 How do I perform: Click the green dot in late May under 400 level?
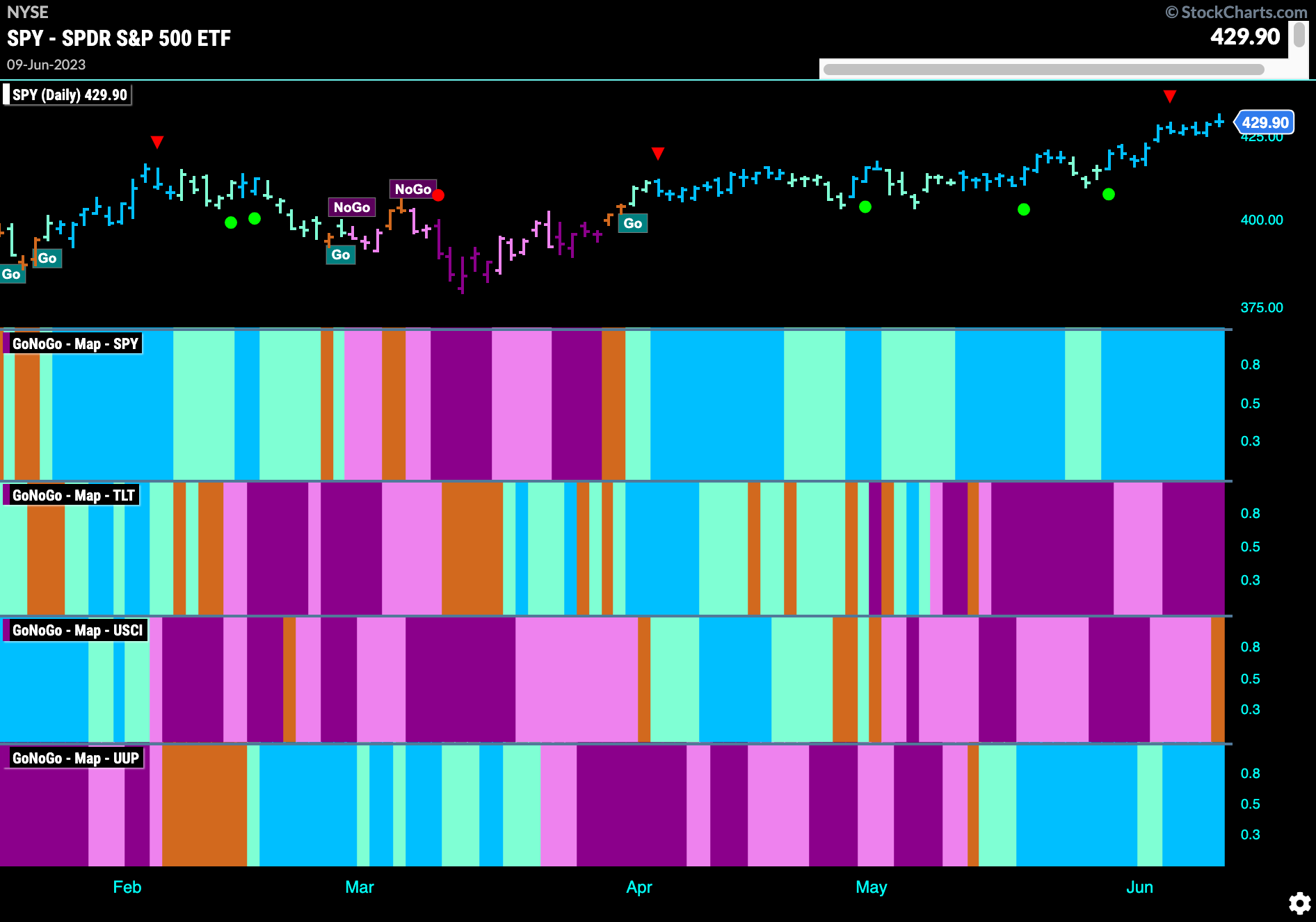(1024, 209)
